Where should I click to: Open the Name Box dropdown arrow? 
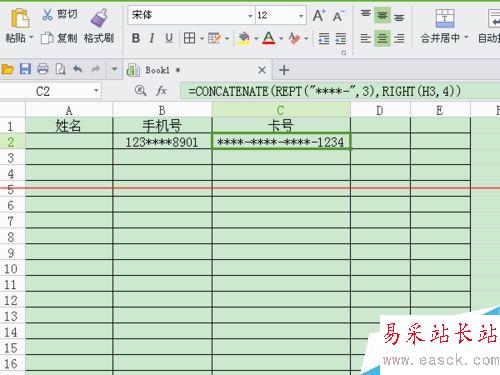(96, 91)
